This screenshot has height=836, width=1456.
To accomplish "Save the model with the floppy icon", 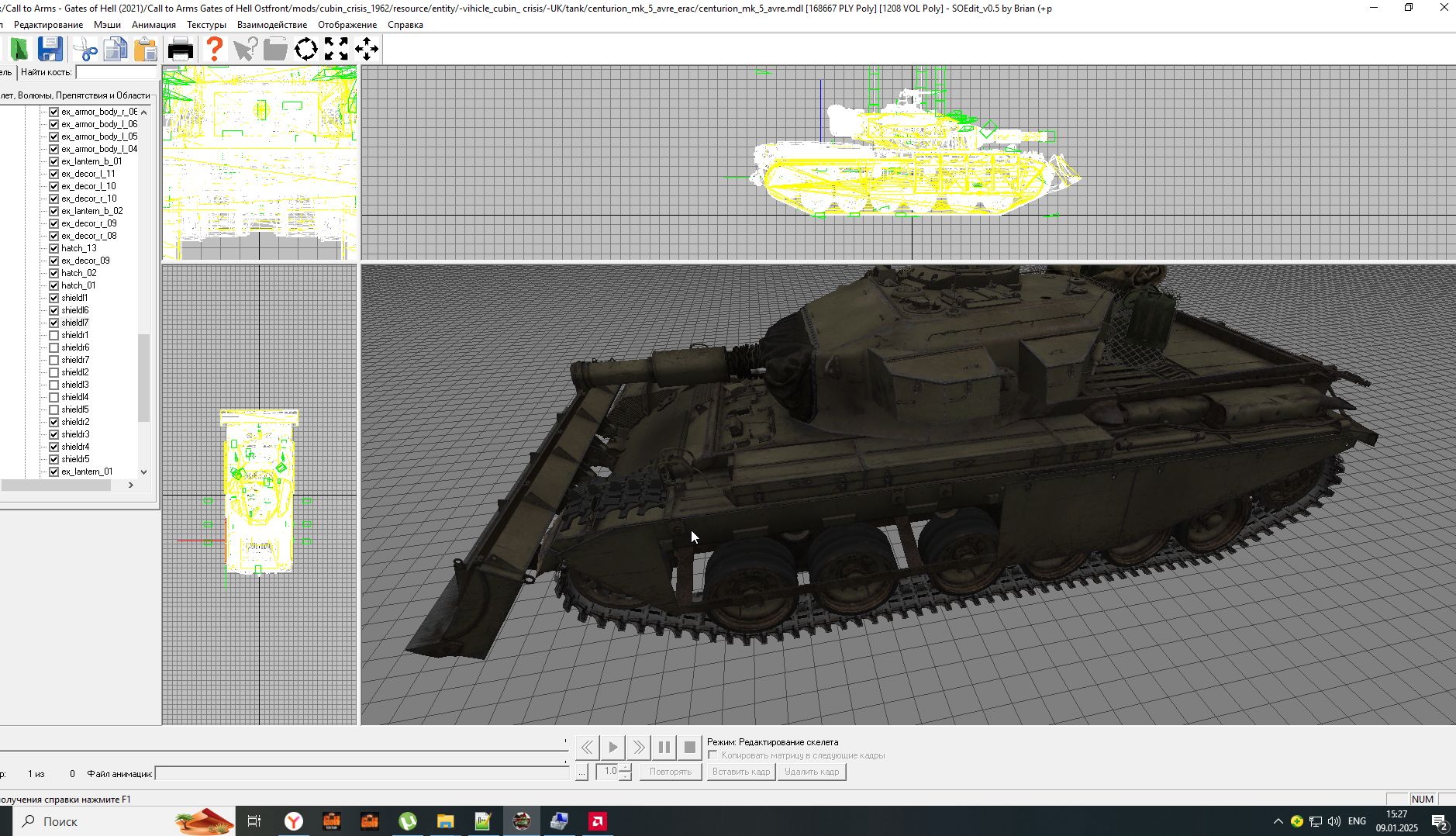I will click(50, 50).
